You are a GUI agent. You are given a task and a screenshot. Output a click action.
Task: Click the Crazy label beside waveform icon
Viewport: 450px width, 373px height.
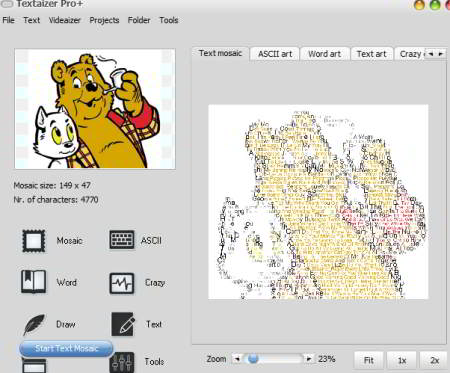155,283
